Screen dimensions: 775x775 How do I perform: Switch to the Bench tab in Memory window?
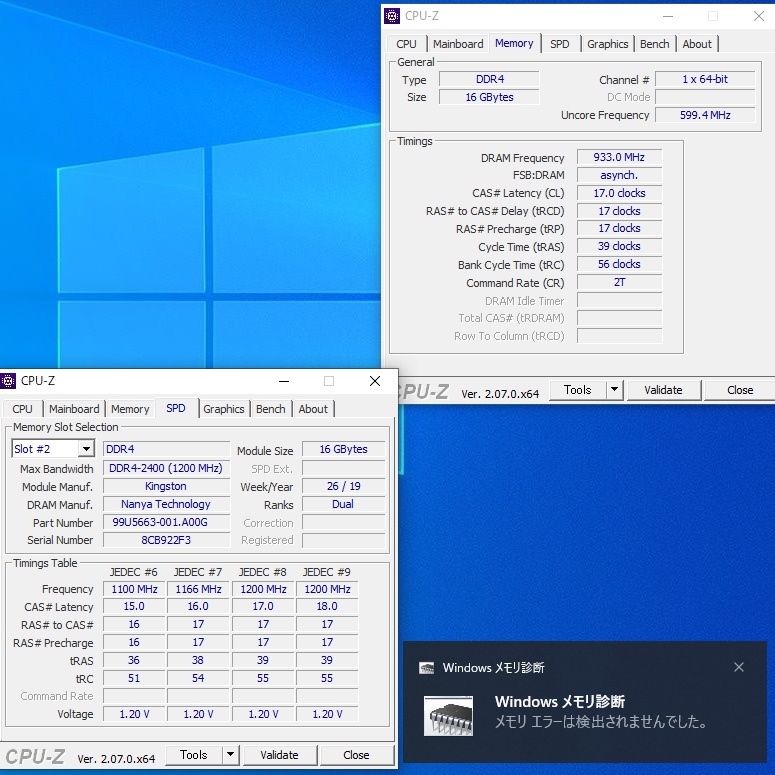click(x=655, y=44)
